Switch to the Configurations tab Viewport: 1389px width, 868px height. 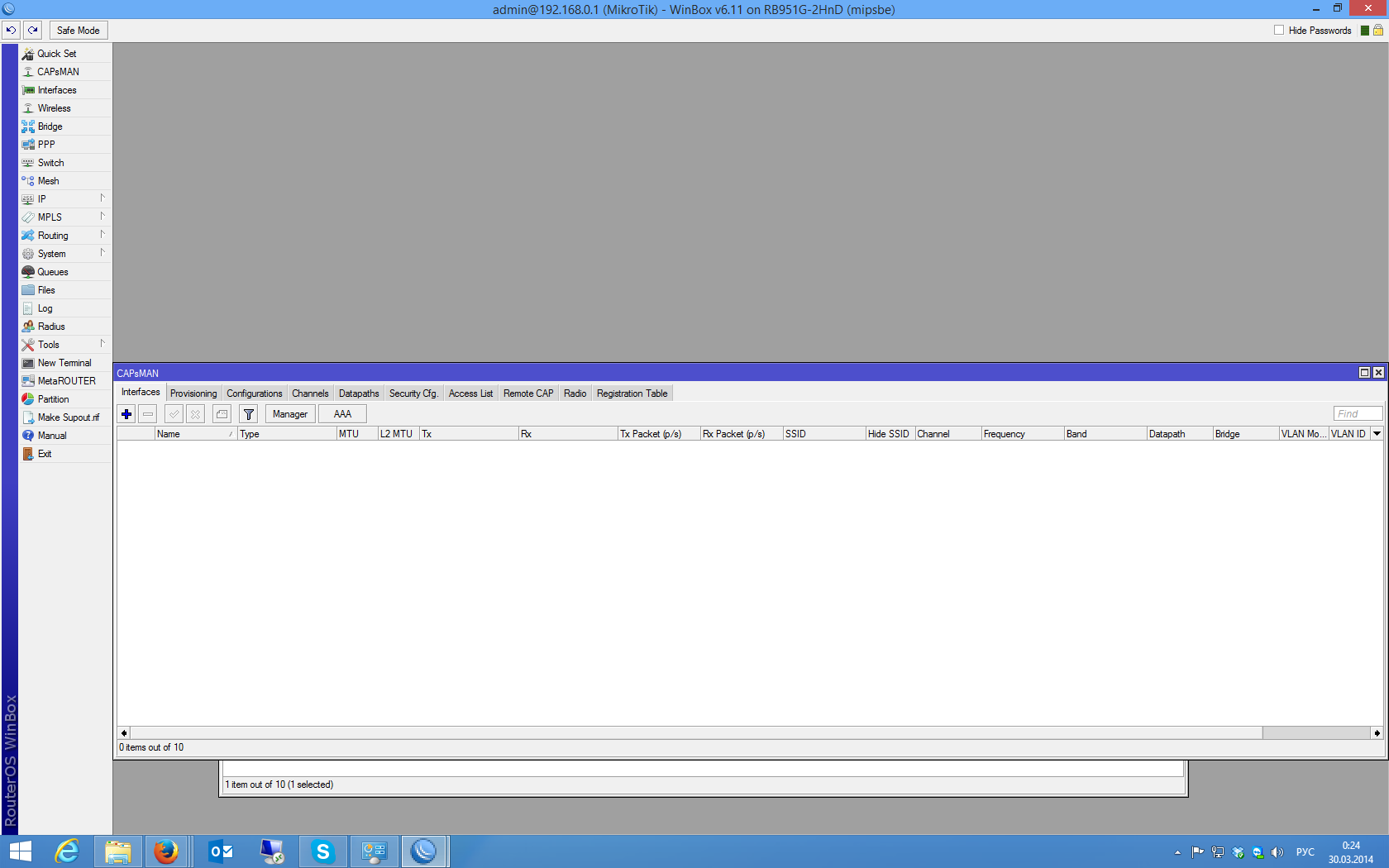(x=255, y=393)
